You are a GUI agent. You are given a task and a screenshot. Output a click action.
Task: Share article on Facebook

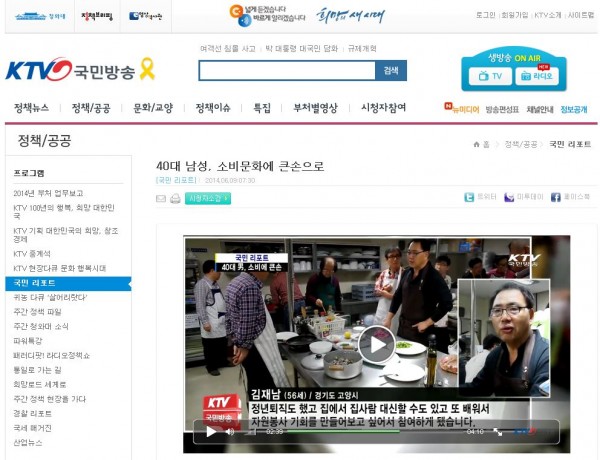click(x=570, y=198)
